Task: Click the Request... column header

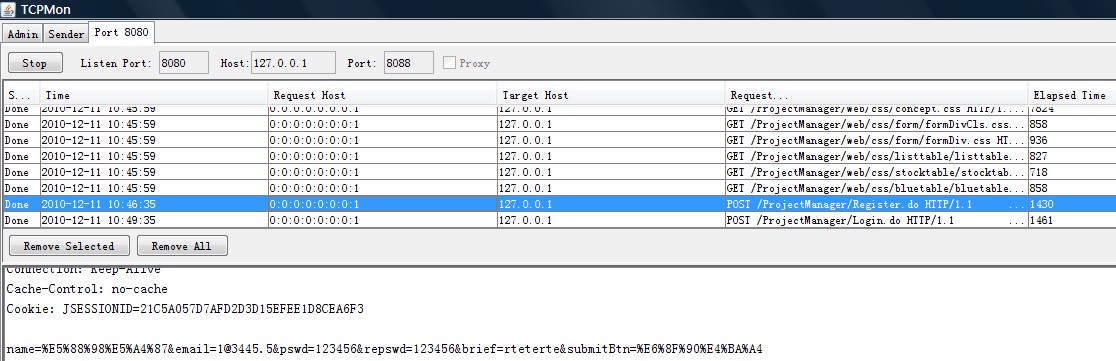Action: tap(876, 95)
